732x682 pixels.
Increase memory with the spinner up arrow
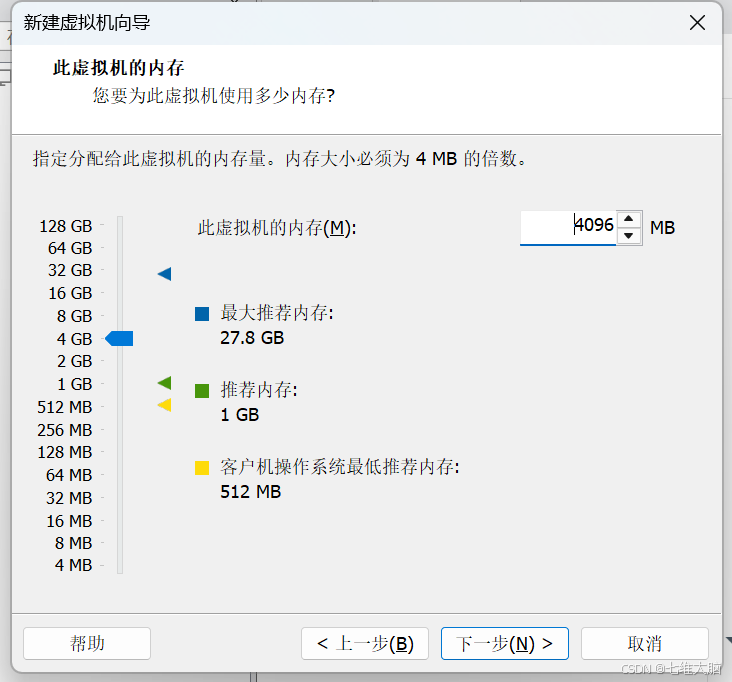(628, 218)
